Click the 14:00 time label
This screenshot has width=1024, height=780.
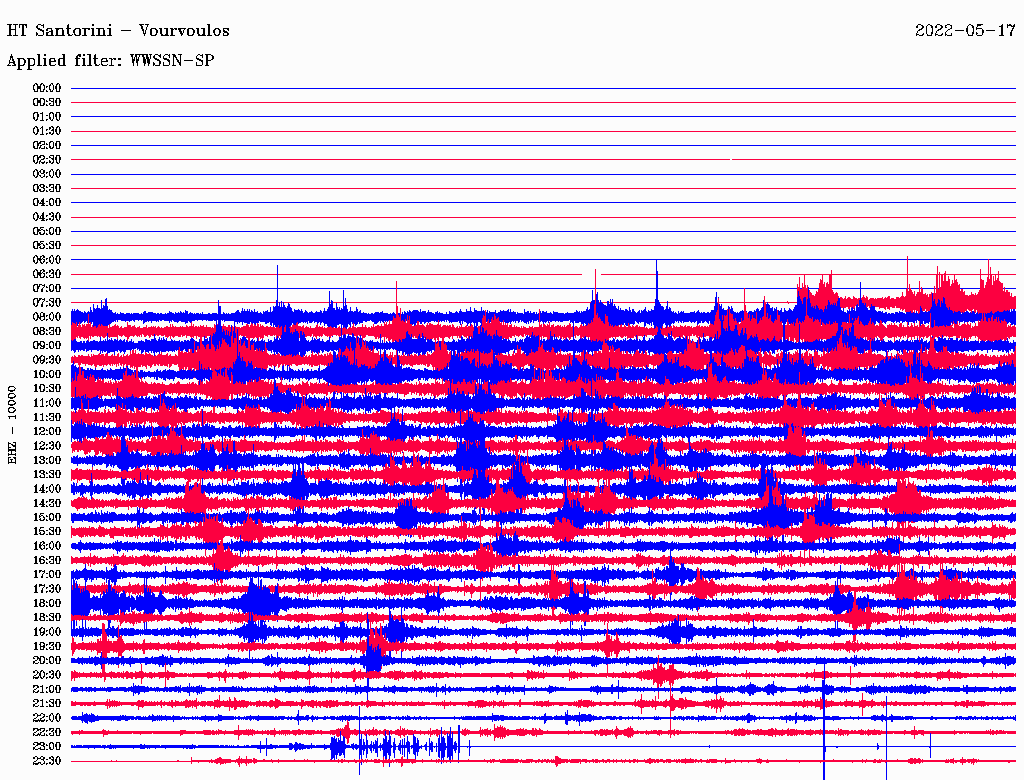click(x=47, y=489)
